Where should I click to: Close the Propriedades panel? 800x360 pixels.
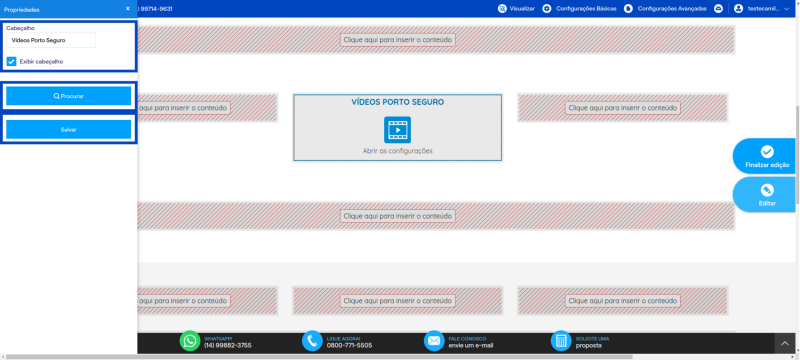(128, 9)
